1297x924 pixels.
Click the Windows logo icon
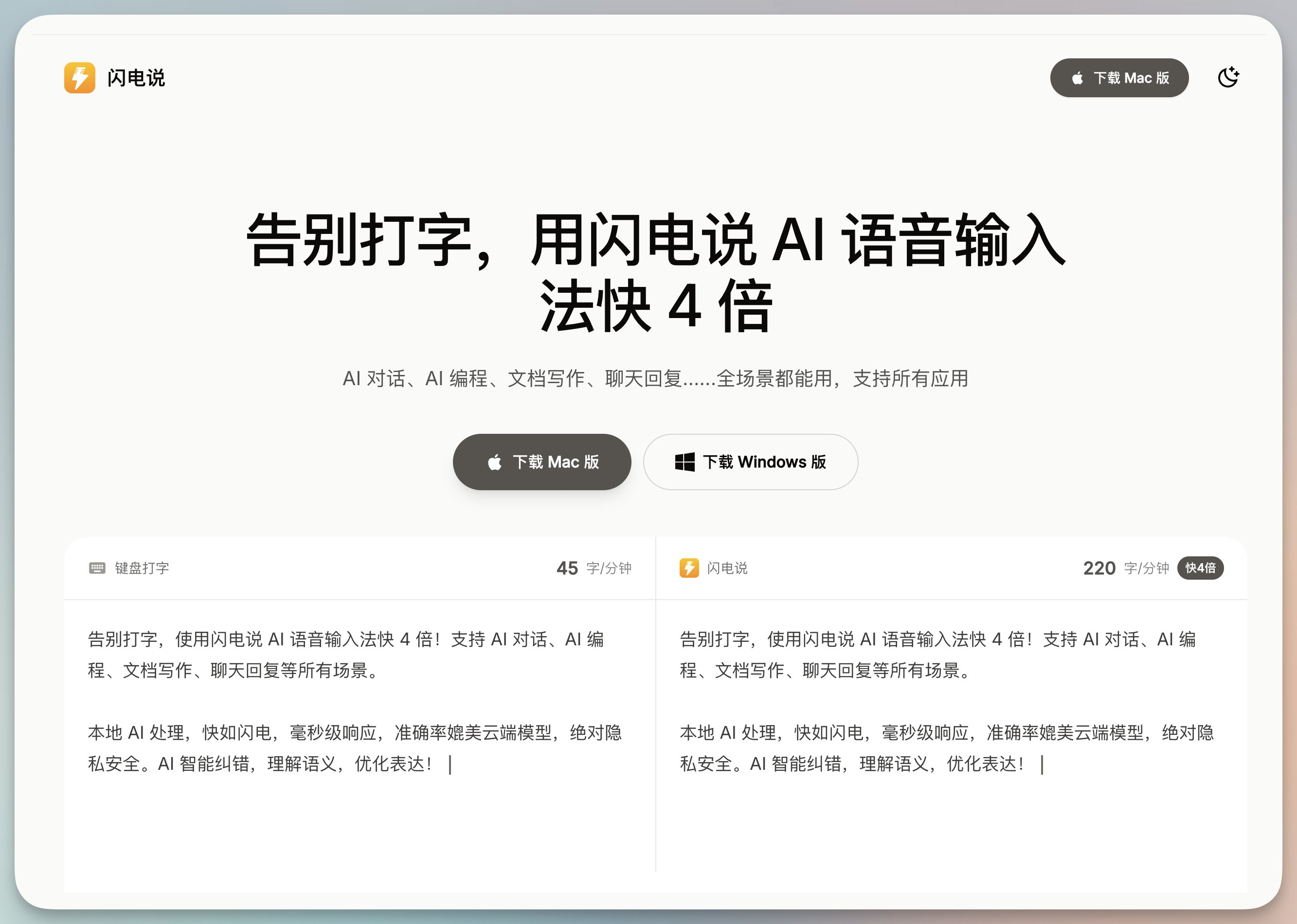[x=684, y=462]
